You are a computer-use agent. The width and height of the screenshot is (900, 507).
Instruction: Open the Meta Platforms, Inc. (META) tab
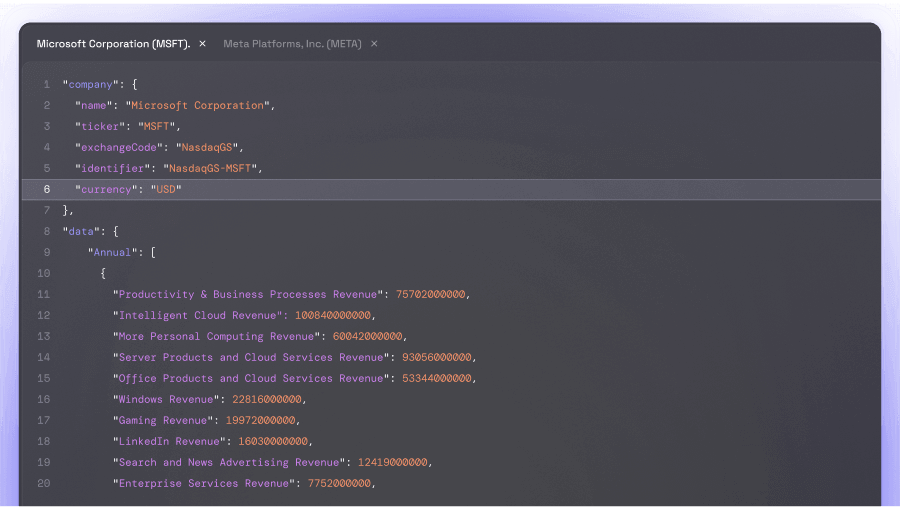(x=292, y=44)
